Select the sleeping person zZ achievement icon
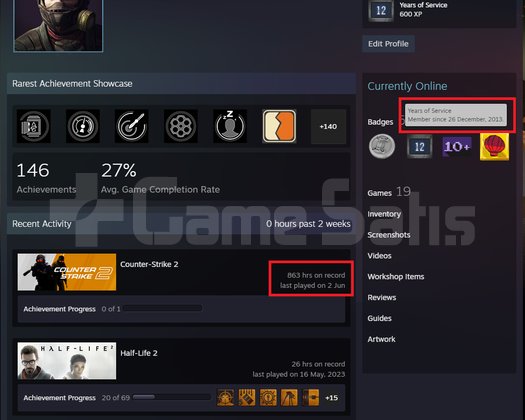Viewport: 525px width, 420px height. pyautogui.click(x=230, y=126)
